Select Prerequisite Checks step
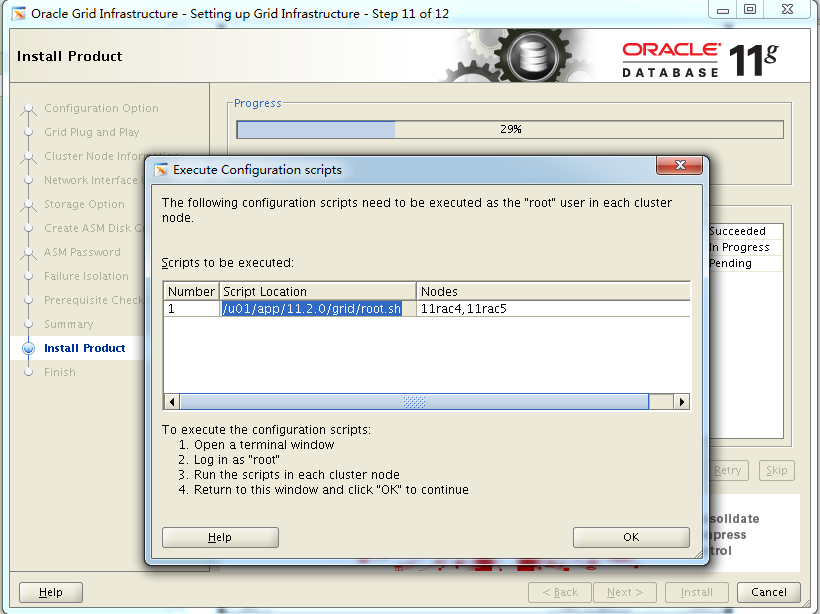 [x=93, y=301]
